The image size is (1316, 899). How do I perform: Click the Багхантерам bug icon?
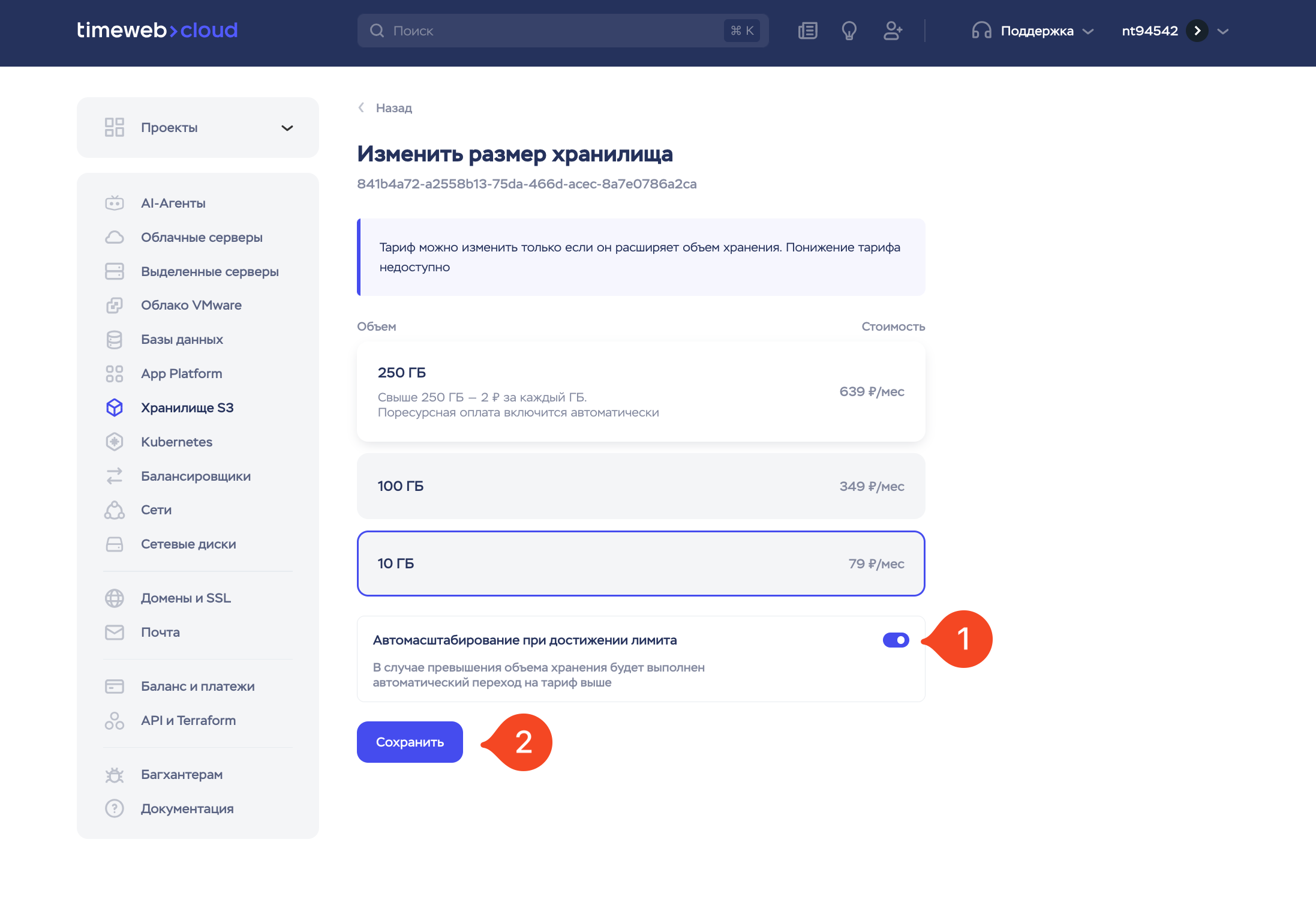114,775
